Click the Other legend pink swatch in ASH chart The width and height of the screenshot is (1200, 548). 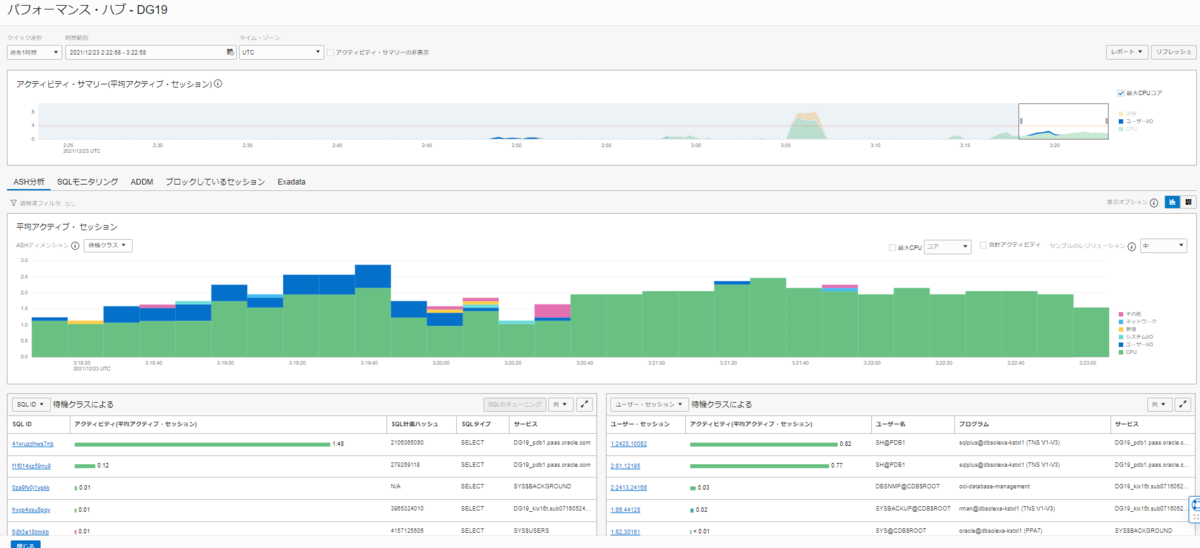pos(1121,314)
